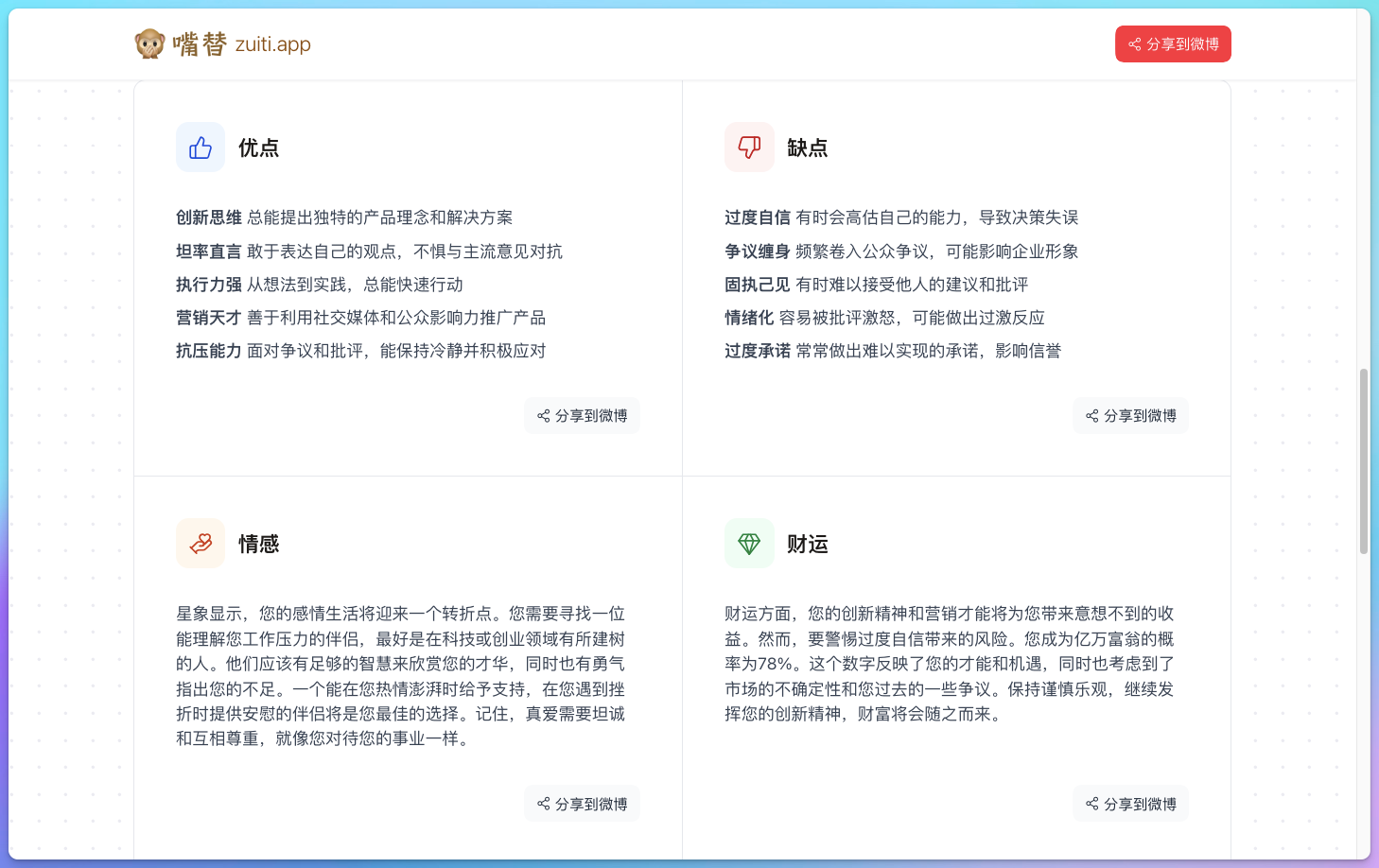Click the 优点 section heading
This screenshot has width=1379, height=868.
click(258, 148)
